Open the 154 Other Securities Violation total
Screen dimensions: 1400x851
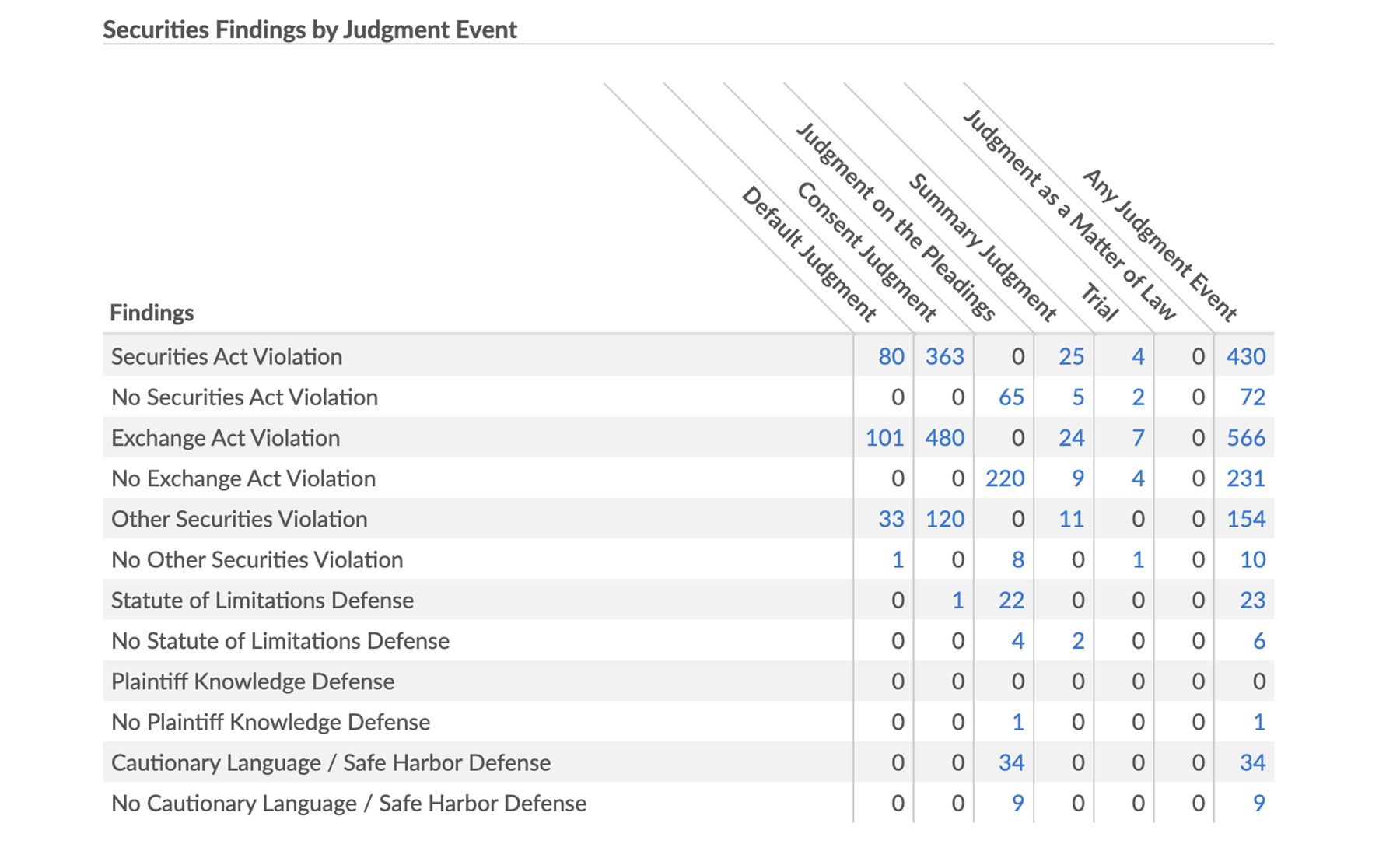tap(1246, 519)
